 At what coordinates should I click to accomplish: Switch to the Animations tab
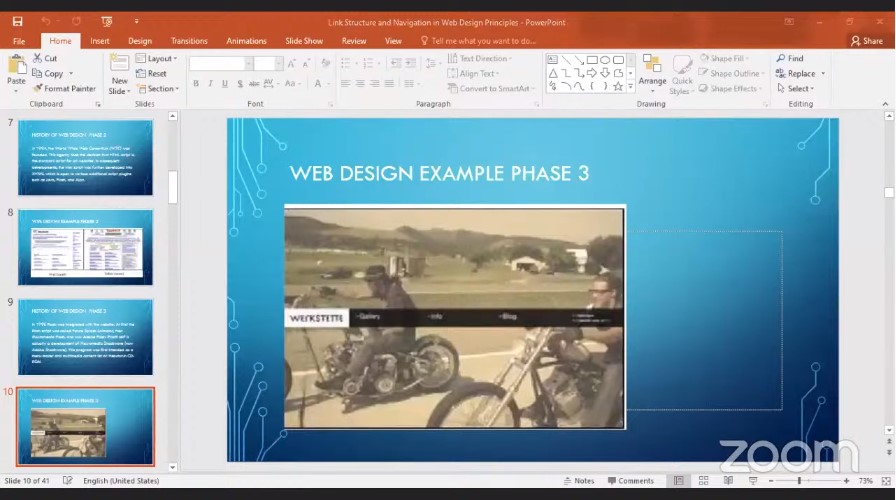click(x=246, y=41)
